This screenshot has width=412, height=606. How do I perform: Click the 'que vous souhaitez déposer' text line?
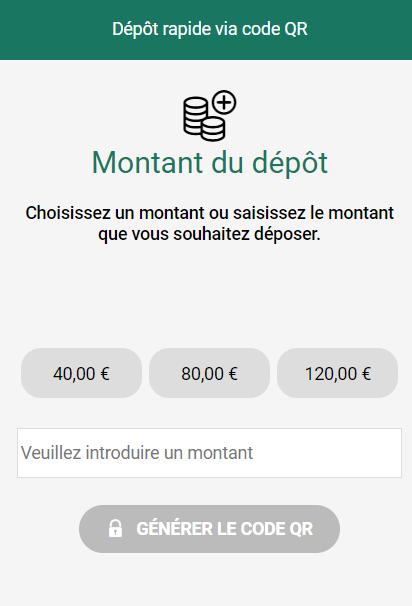pos(209,234)
